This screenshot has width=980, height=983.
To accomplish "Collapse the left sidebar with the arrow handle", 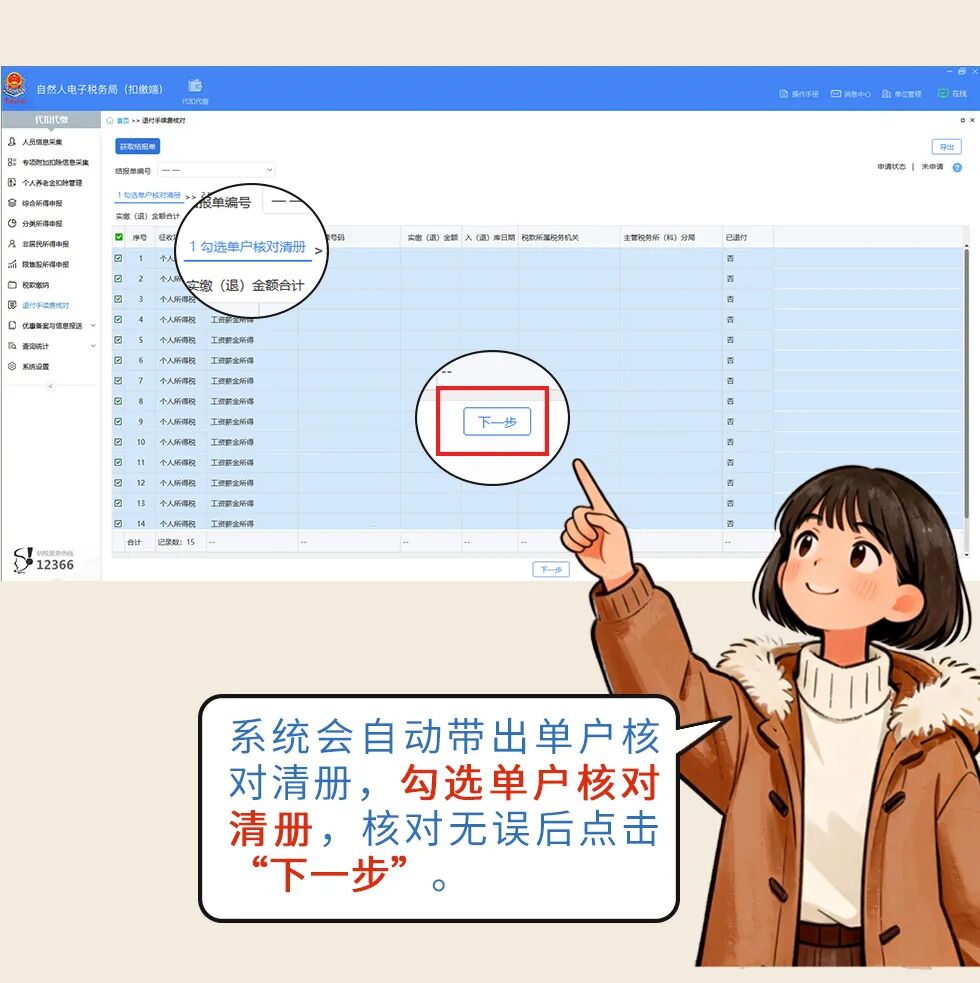I will tap(51, 386).
